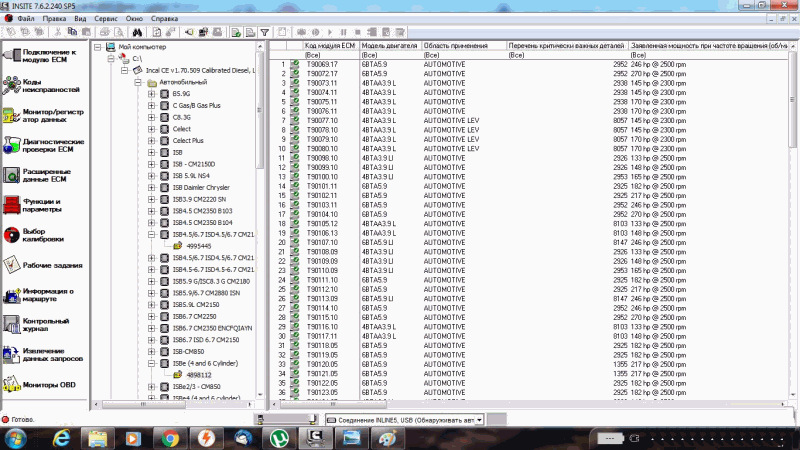This screenshot has height=450, width=800.
Task: Click the Paste toolbar icon
Action: 86,32
